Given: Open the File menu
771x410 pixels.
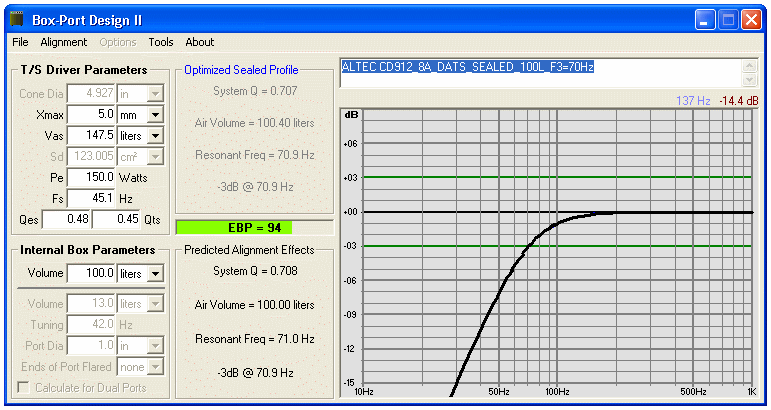Looking at the screenshot, I should pyautogui.click(x=20, y=42).
